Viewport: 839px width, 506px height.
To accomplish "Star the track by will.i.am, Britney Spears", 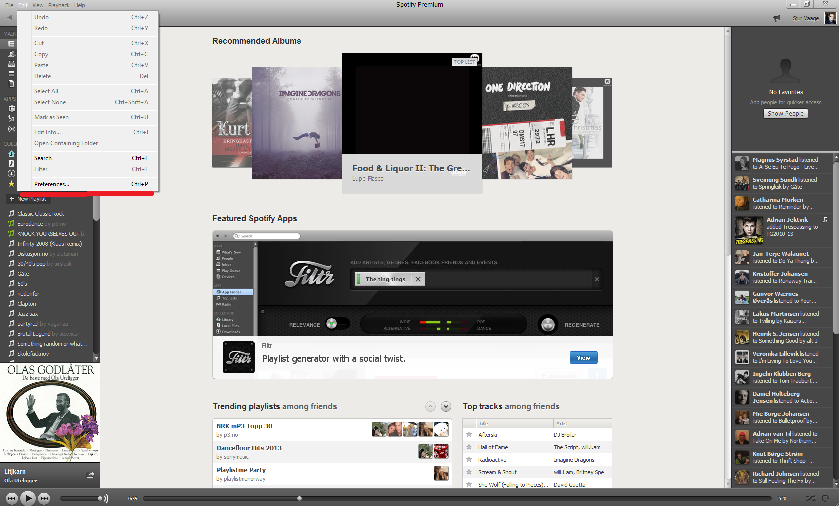I will pos(469,472).
